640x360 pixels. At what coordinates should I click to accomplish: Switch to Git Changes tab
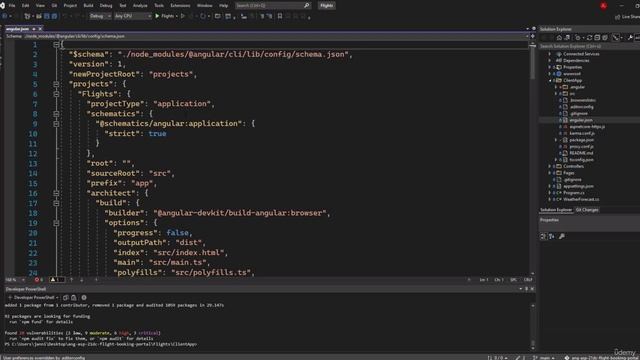(x=587, y=210)
